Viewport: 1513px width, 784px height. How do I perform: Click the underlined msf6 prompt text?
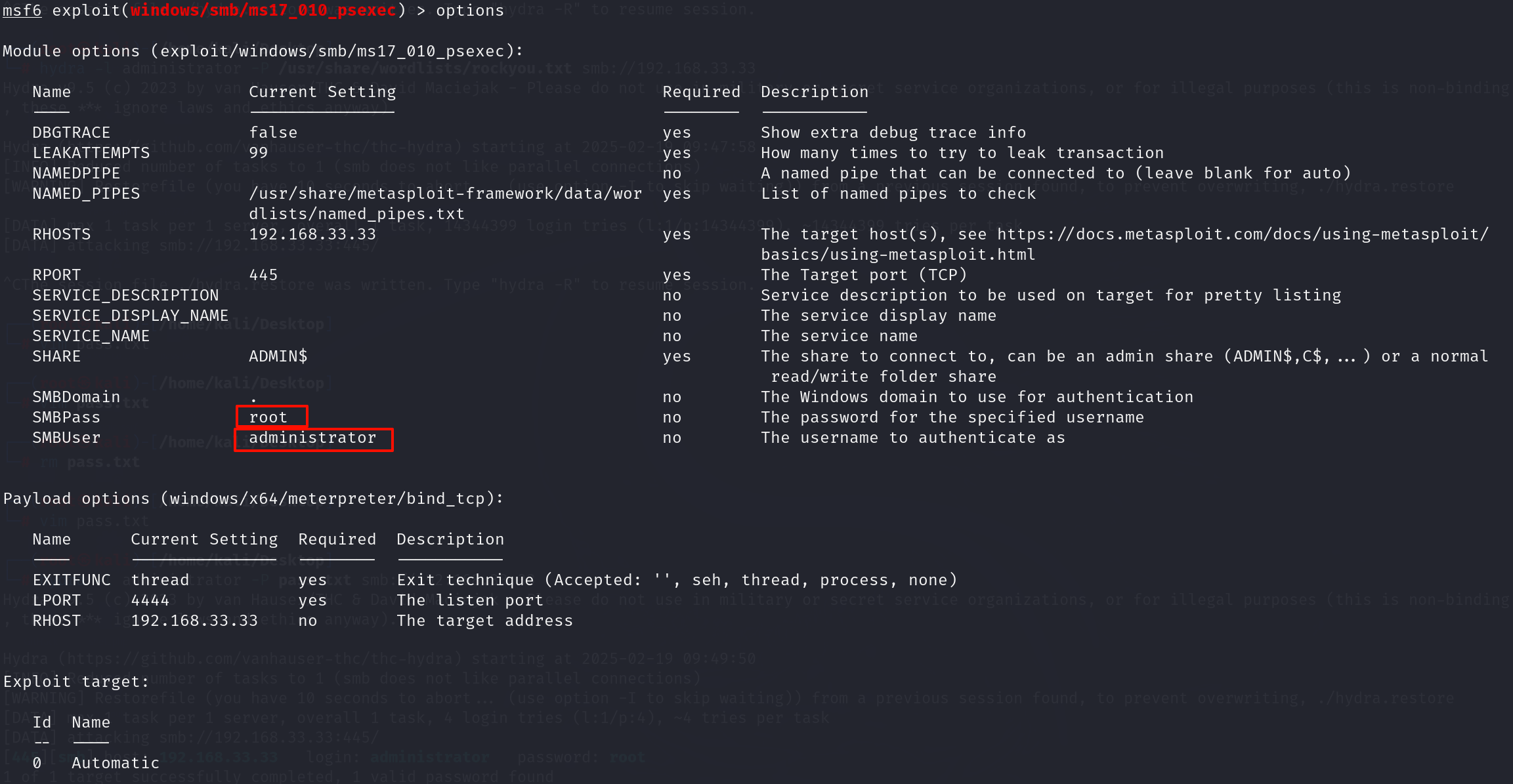tap(22, 10)
